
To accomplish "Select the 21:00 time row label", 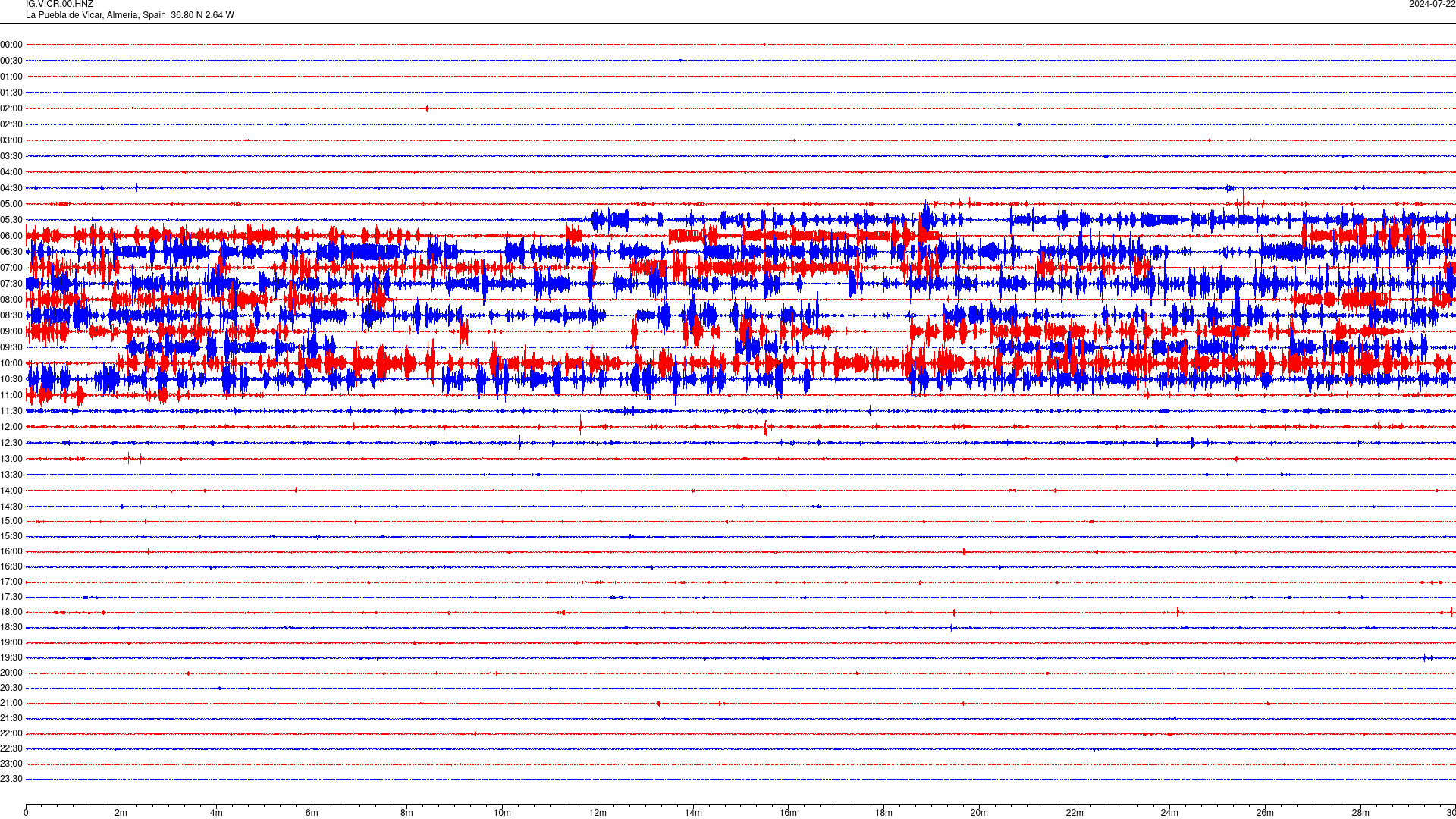I will 11,703.
